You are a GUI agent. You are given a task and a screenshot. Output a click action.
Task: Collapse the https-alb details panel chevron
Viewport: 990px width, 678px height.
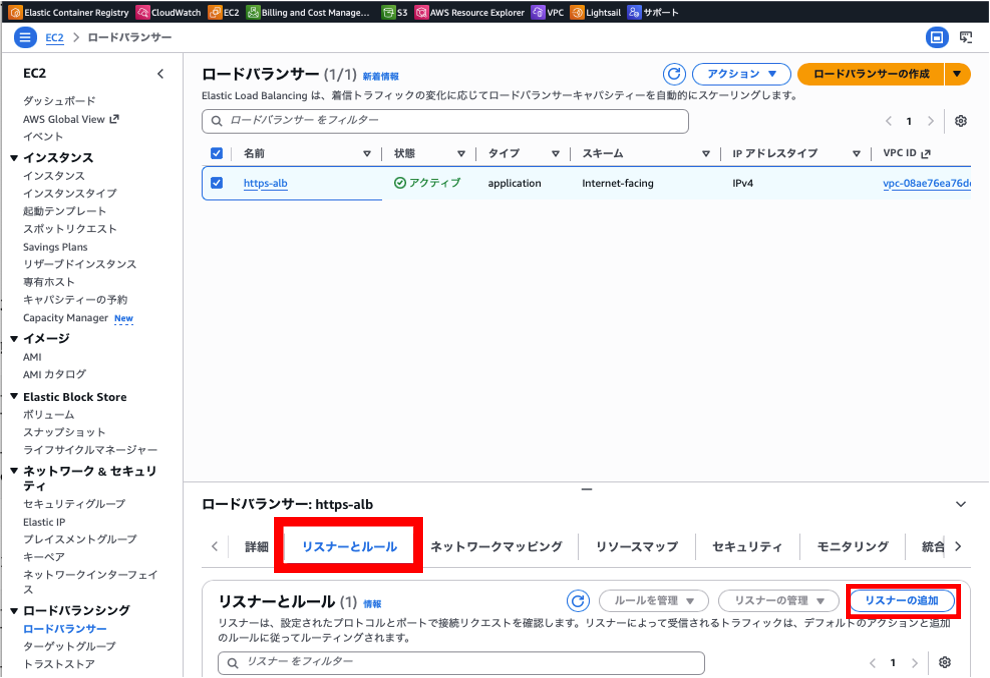[x=960, y=504]
